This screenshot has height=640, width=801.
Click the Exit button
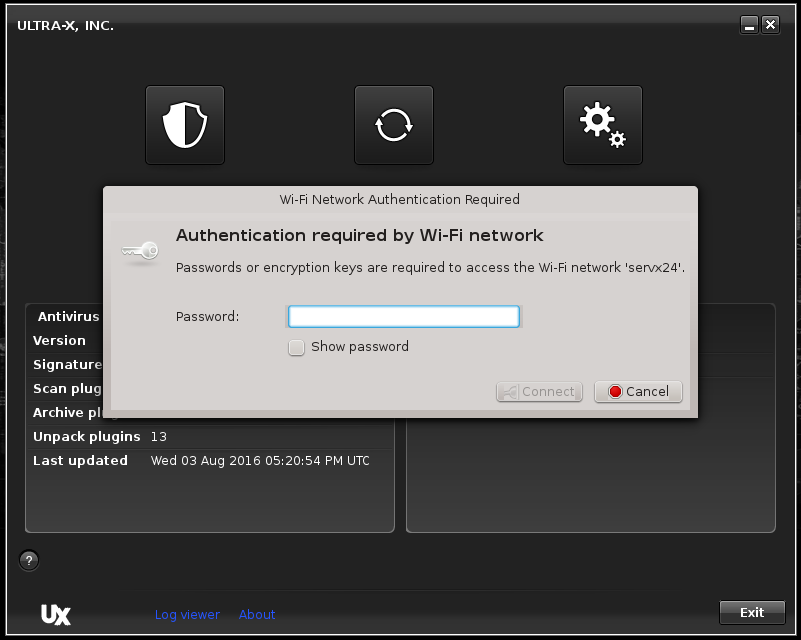tap(752, 612)
